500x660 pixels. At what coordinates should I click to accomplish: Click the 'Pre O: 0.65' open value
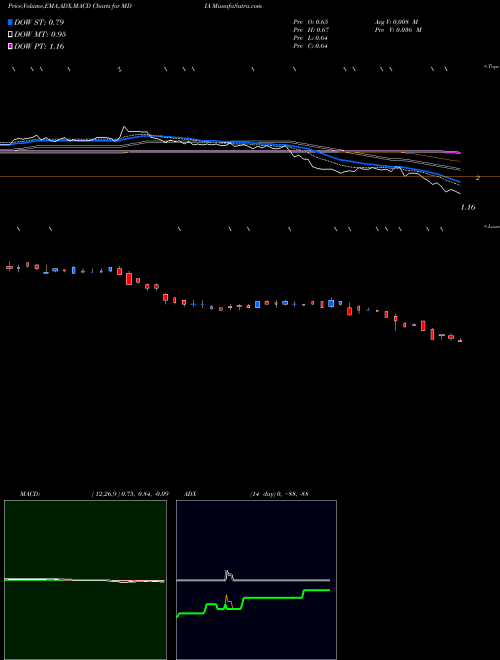(x=311, y=22)
